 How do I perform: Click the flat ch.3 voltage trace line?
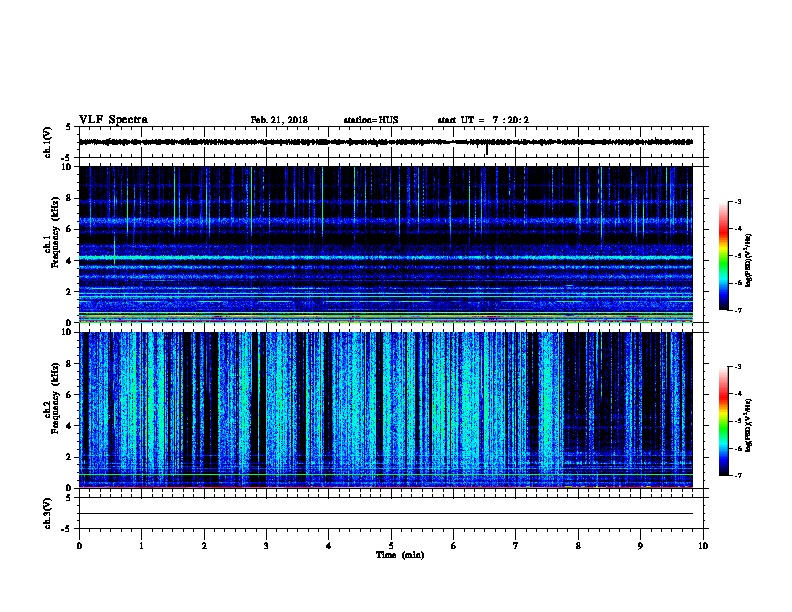(386, 514)
